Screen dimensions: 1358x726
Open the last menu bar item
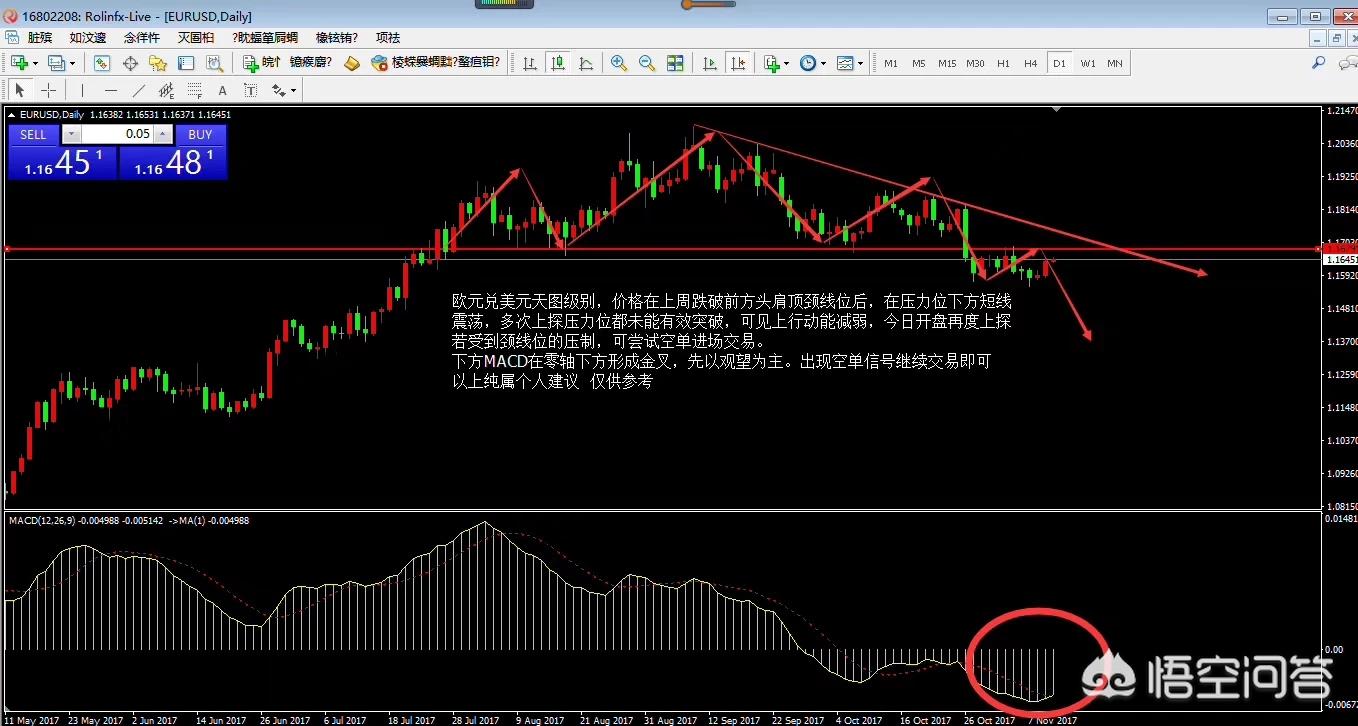[388, 37]
